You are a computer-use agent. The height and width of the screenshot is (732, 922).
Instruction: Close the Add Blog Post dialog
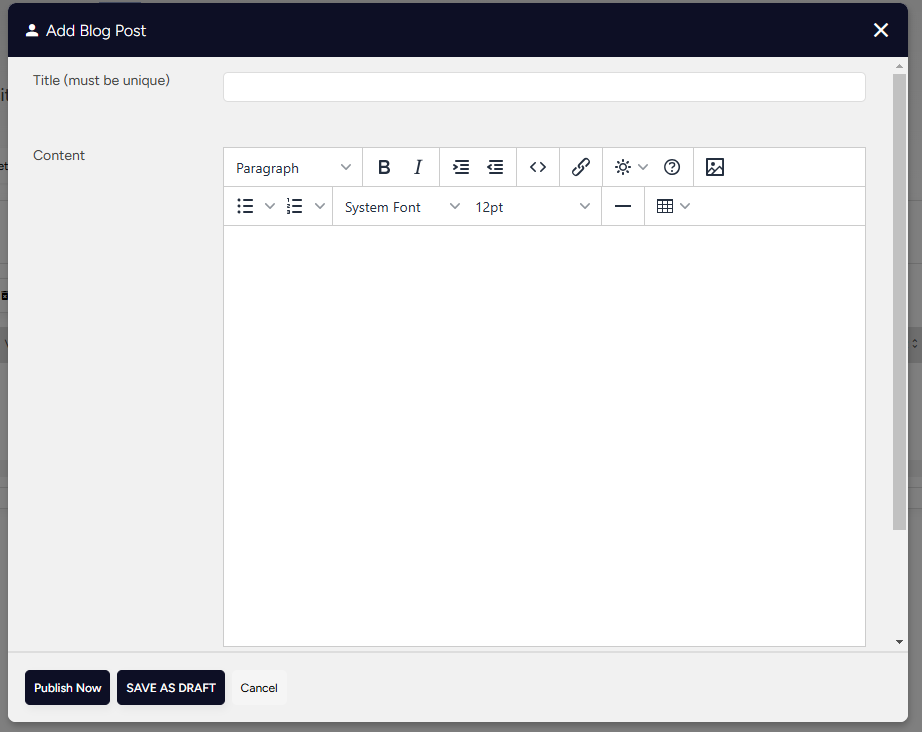point(881,30)
